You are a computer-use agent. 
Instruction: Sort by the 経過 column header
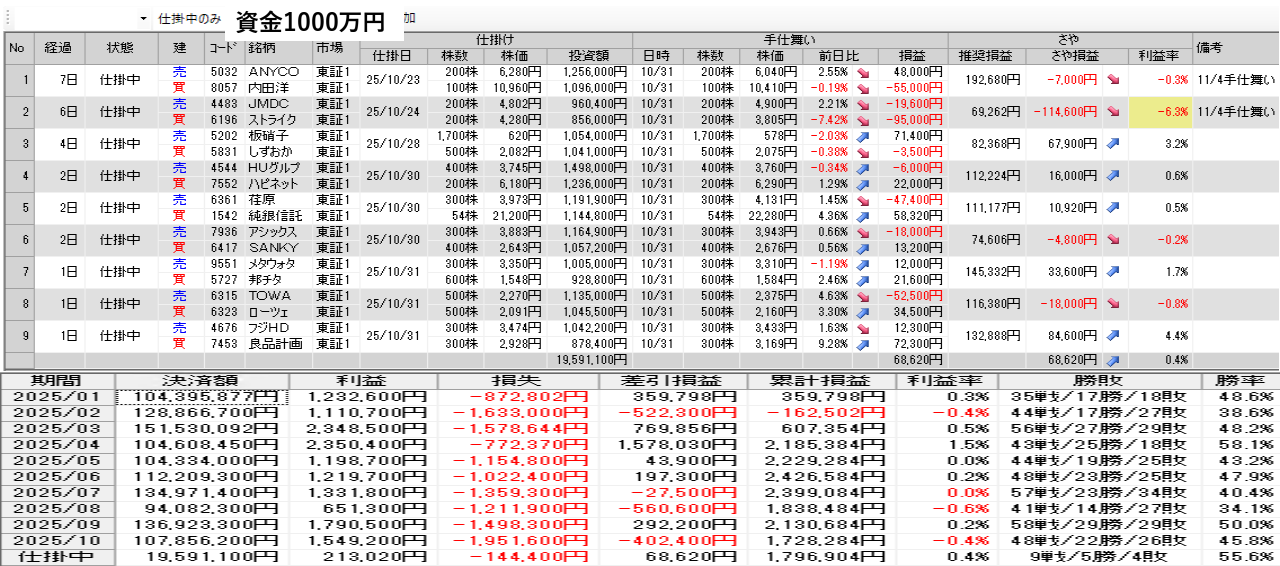pyautogui.click(x=59, y=47)
